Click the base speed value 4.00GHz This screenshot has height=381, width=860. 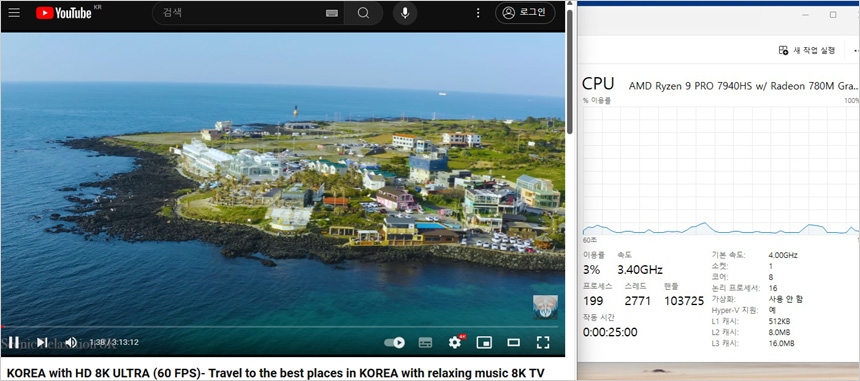point(783,255)
